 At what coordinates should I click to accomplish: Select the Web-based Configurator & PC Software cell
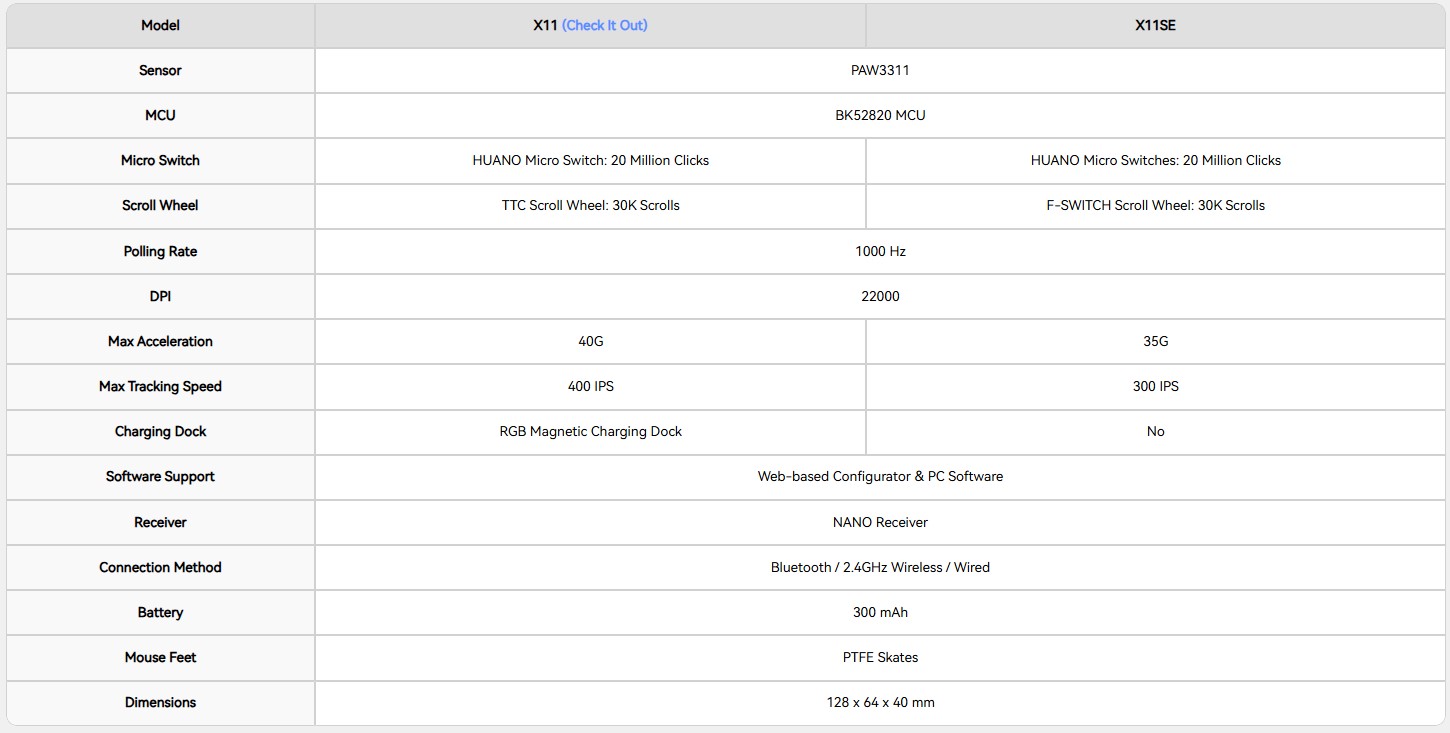pos(880,476)
